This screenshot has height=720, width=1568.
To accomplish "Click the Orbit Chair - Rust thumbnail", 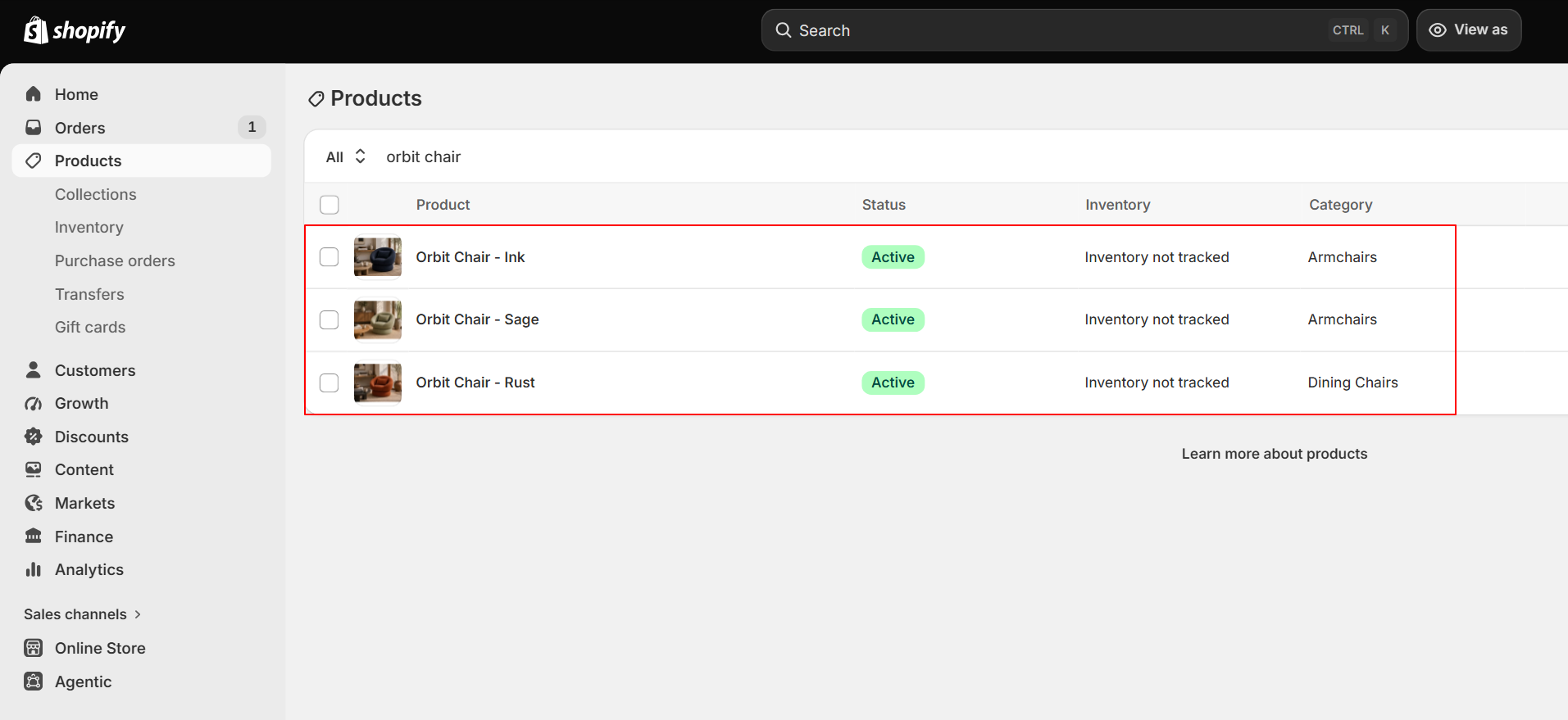I will point(378,383).
